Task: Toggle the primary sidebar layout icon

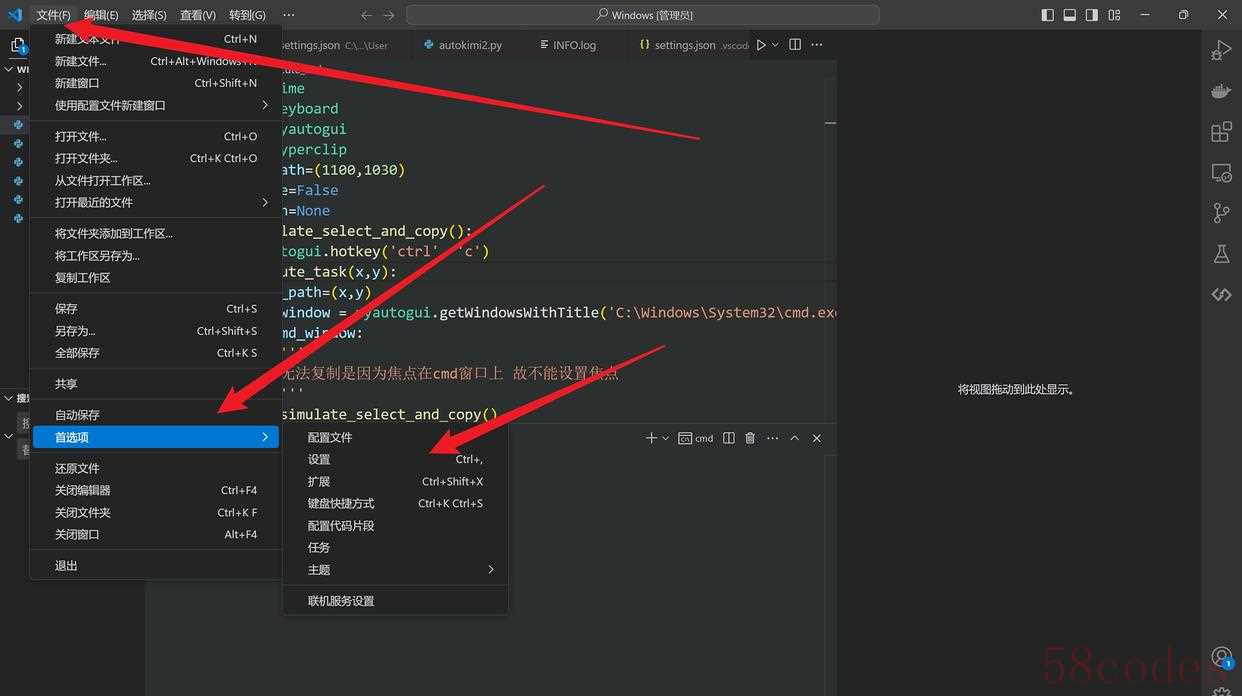Action: coord(1048,15)
